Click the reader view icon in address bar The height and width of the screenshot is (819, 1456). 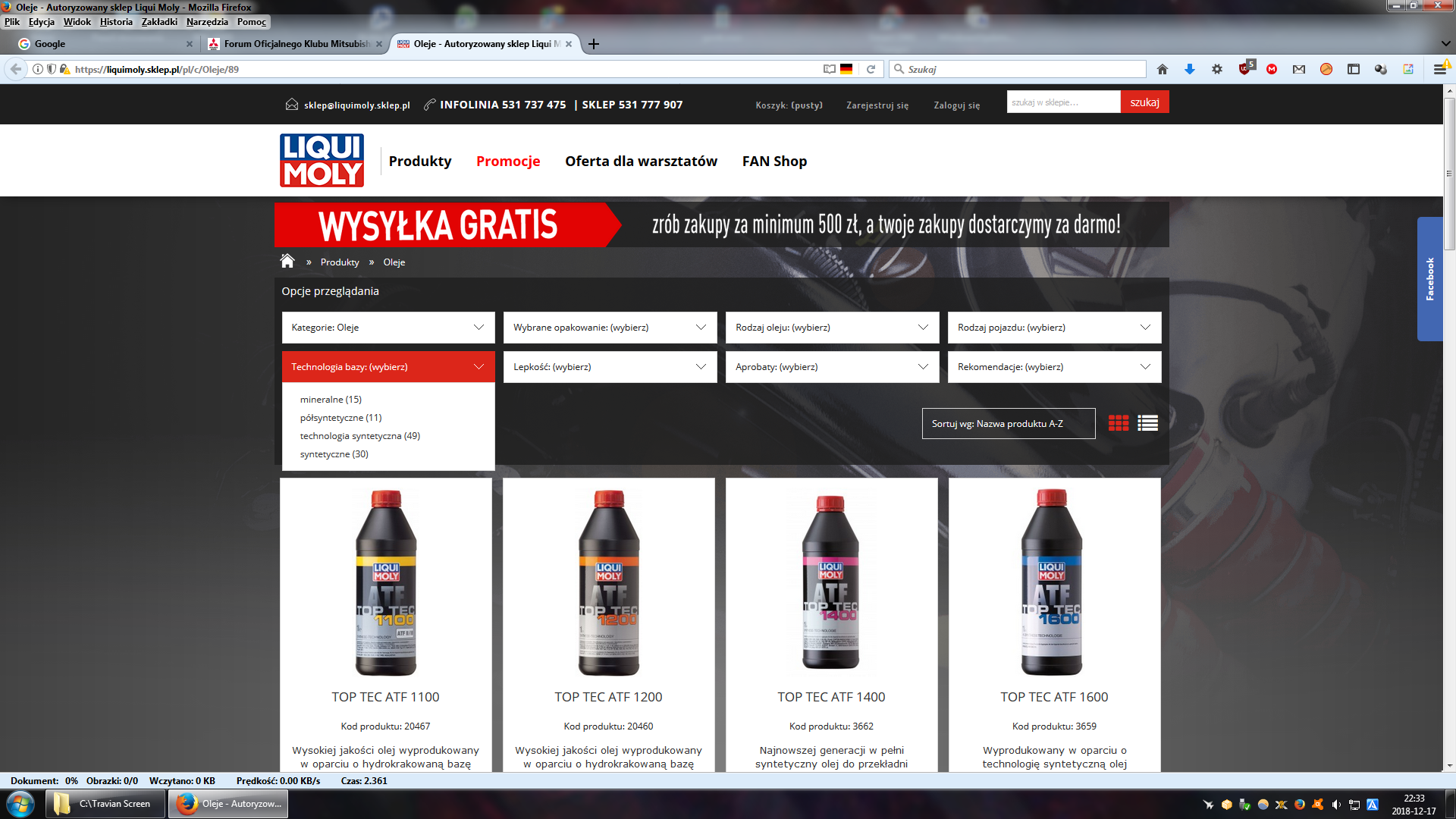pyautogui.click(x=830, y=69)
